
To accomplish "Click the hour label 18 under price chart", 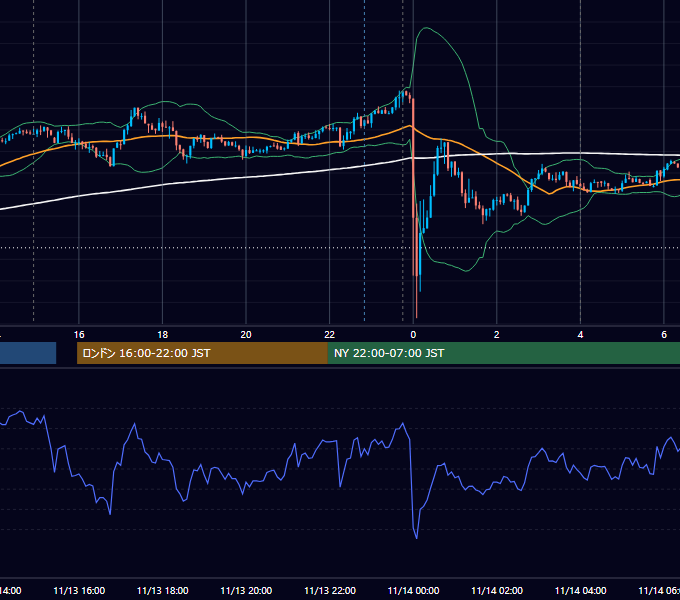I will pos(163,335).
